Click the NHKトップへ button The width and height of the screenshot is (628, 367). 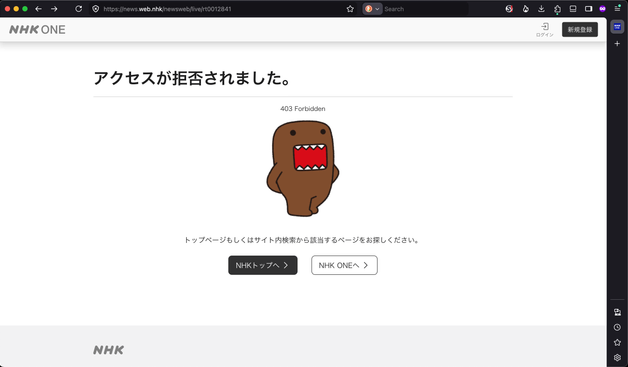263,265
